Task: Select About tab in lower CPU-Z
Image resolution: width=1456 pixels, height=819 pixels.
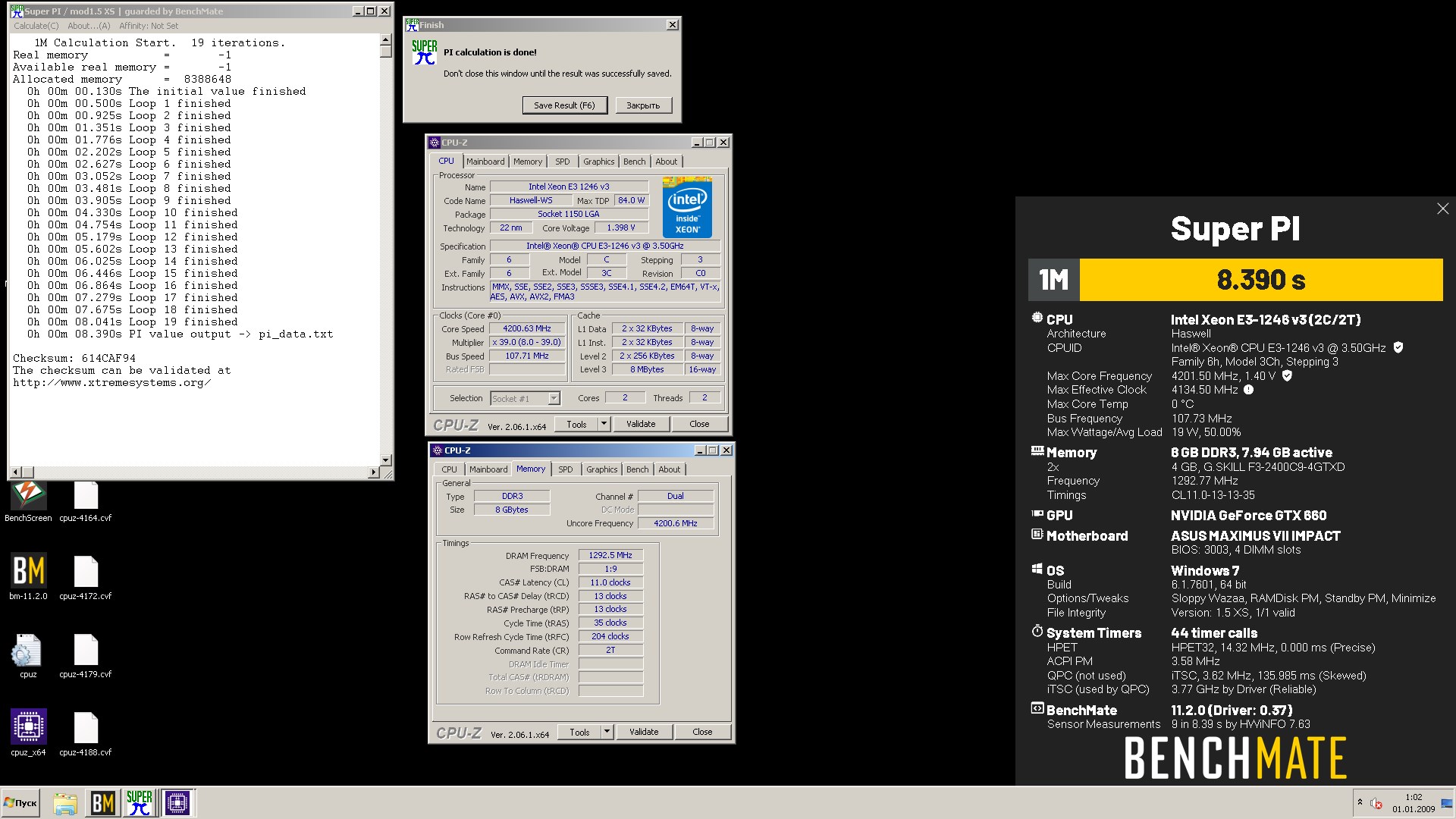Action: (670, 469)
